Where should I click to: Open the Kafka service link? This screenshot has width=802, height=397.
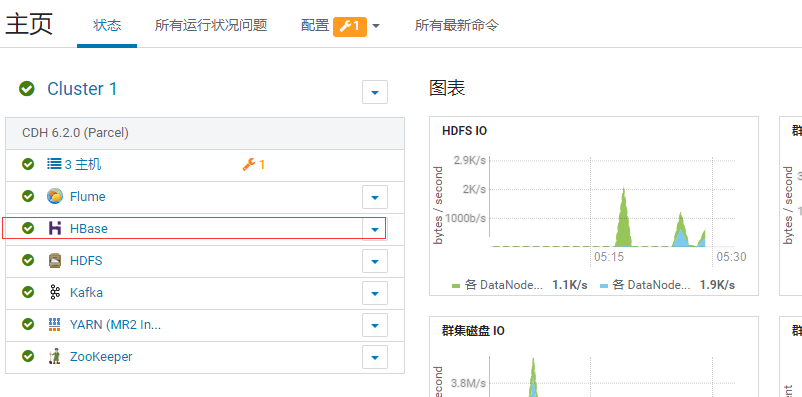[86, 293]
